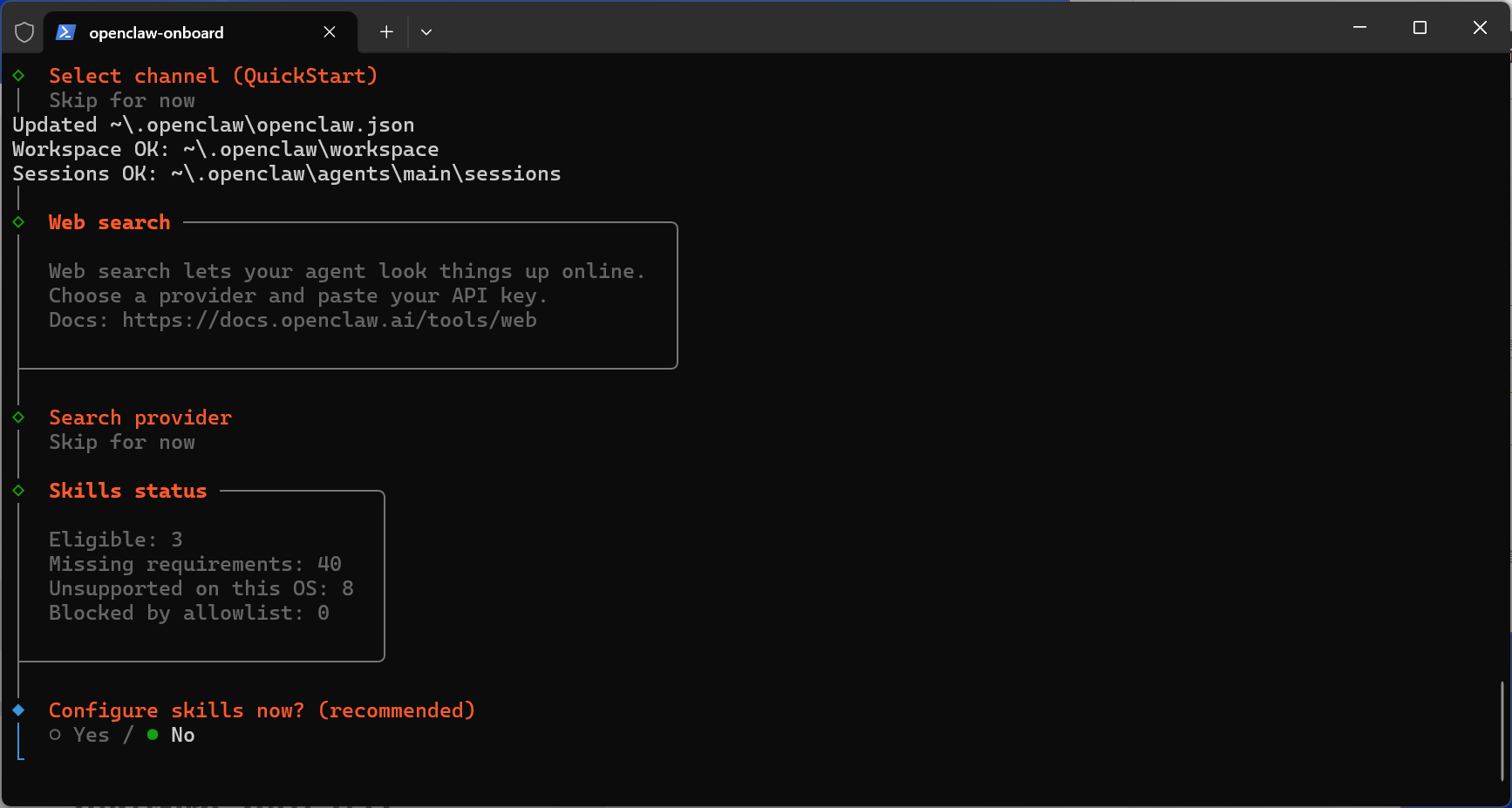Click the green diamond beside Select channel
Image resolution: width=1512 pixels, height=808 pixels.
click(x=18, y=76)
